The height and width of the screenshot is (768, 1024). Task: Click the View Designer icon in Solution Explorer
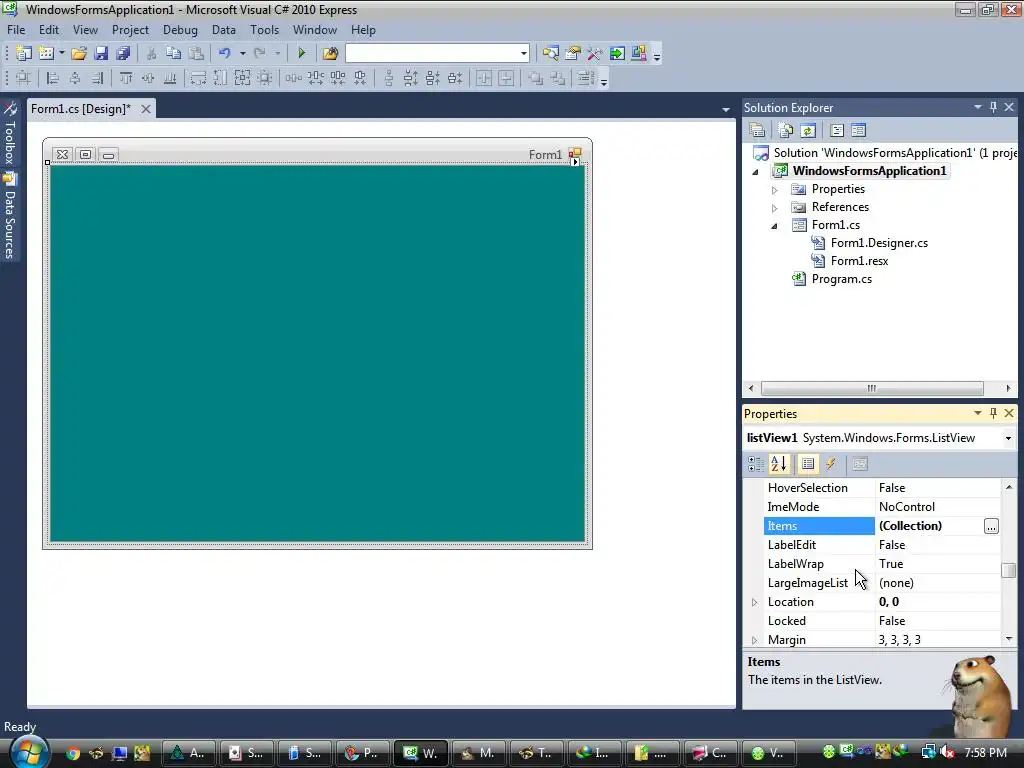point(859,131)
